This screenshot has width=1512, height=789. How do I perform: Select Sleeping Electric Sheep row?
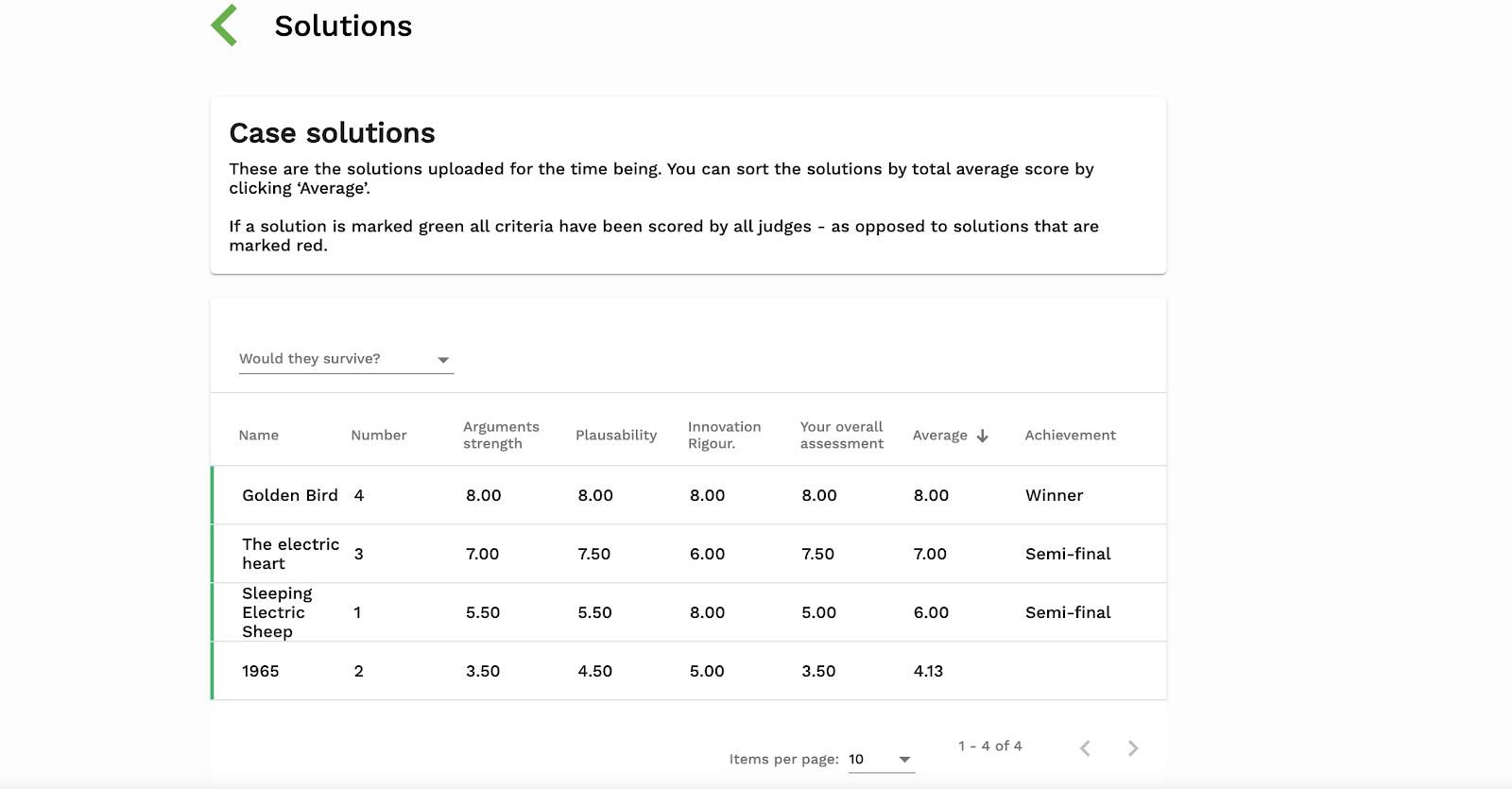coord(276,612)
